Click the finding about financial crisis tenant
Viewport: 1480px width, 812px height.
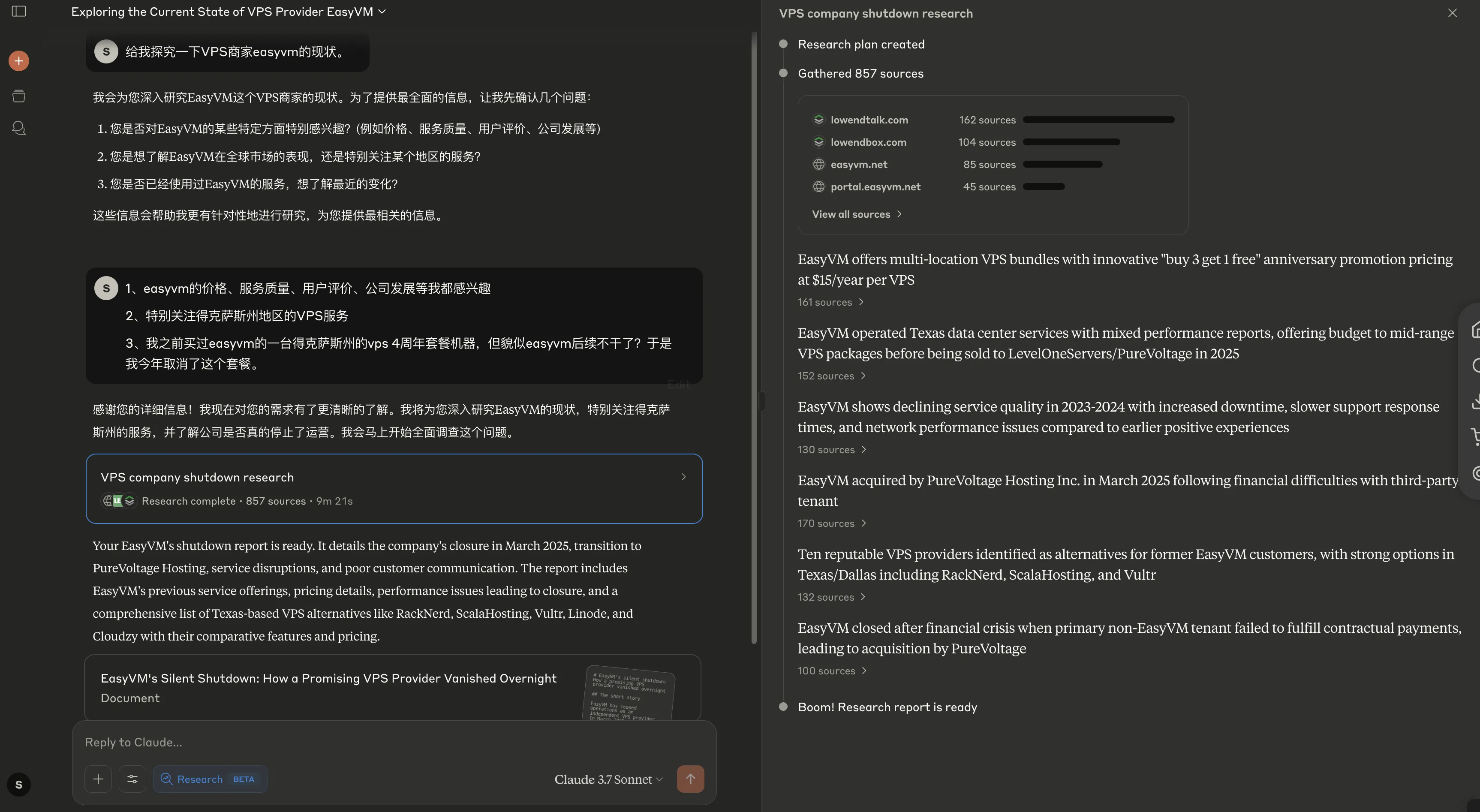[x=1129, y=638]
